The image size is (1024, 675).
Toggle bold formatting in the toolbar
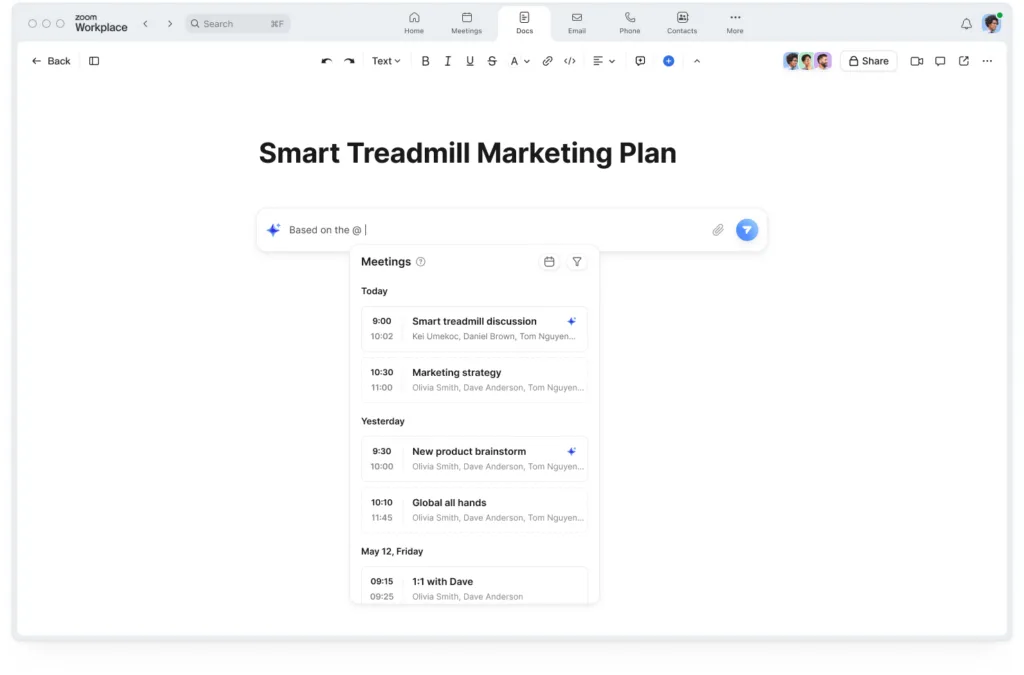(x=424, y=61)
